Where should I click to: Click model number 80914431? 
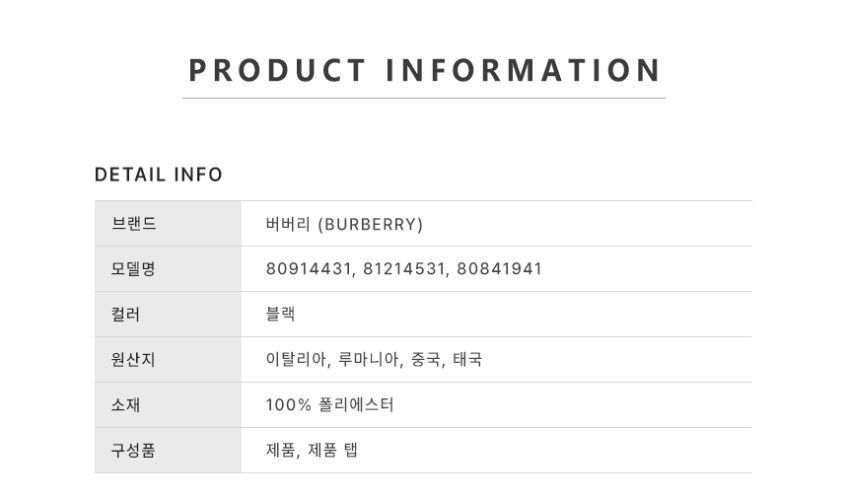[308, 269]
